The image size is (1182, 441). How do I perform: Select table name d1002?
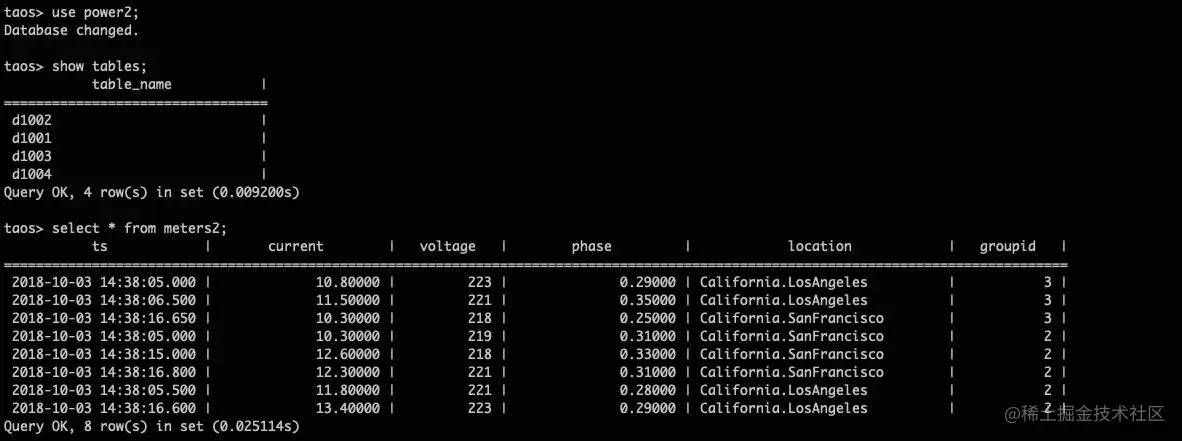point(32,120)
